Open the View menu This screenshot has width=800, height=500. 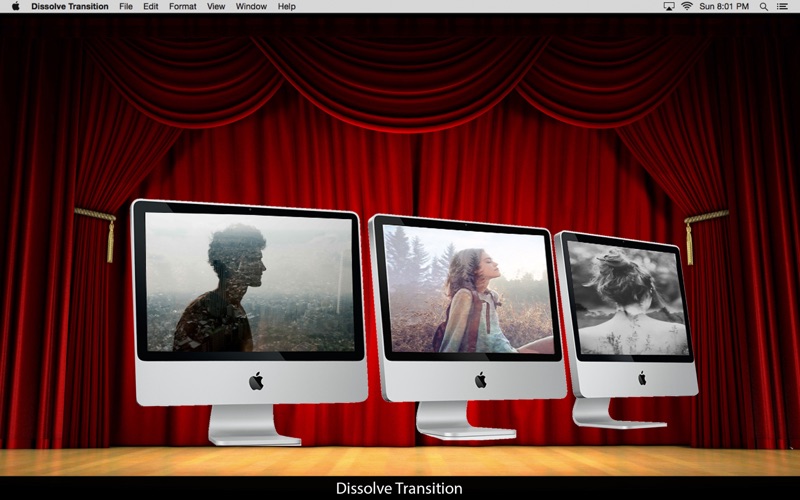tap(216, 6)
